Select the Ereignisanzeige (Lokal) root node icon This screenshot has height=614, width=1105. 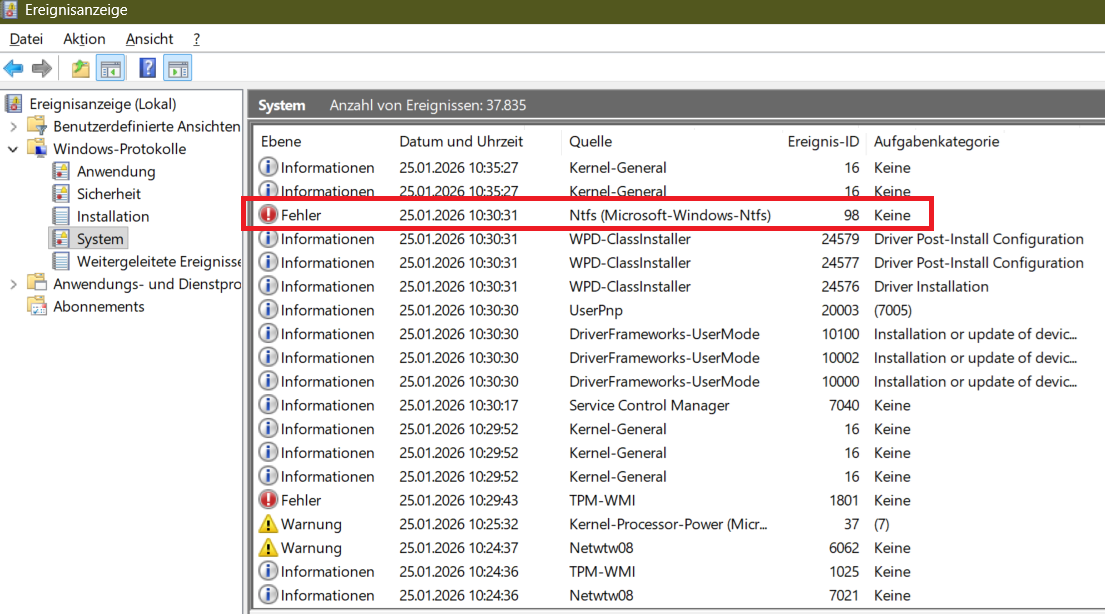click(12, 103)
